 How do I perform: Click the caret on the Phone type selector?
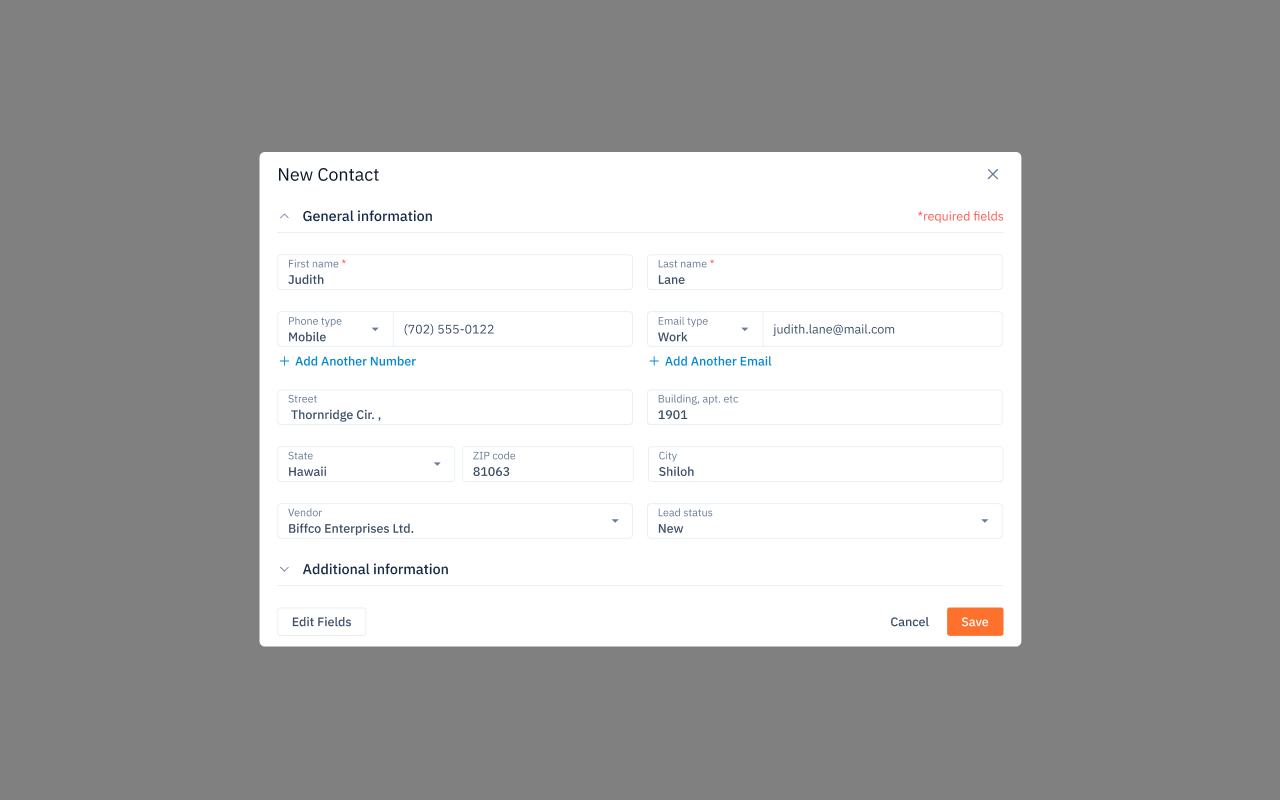(x=377, y=329)
